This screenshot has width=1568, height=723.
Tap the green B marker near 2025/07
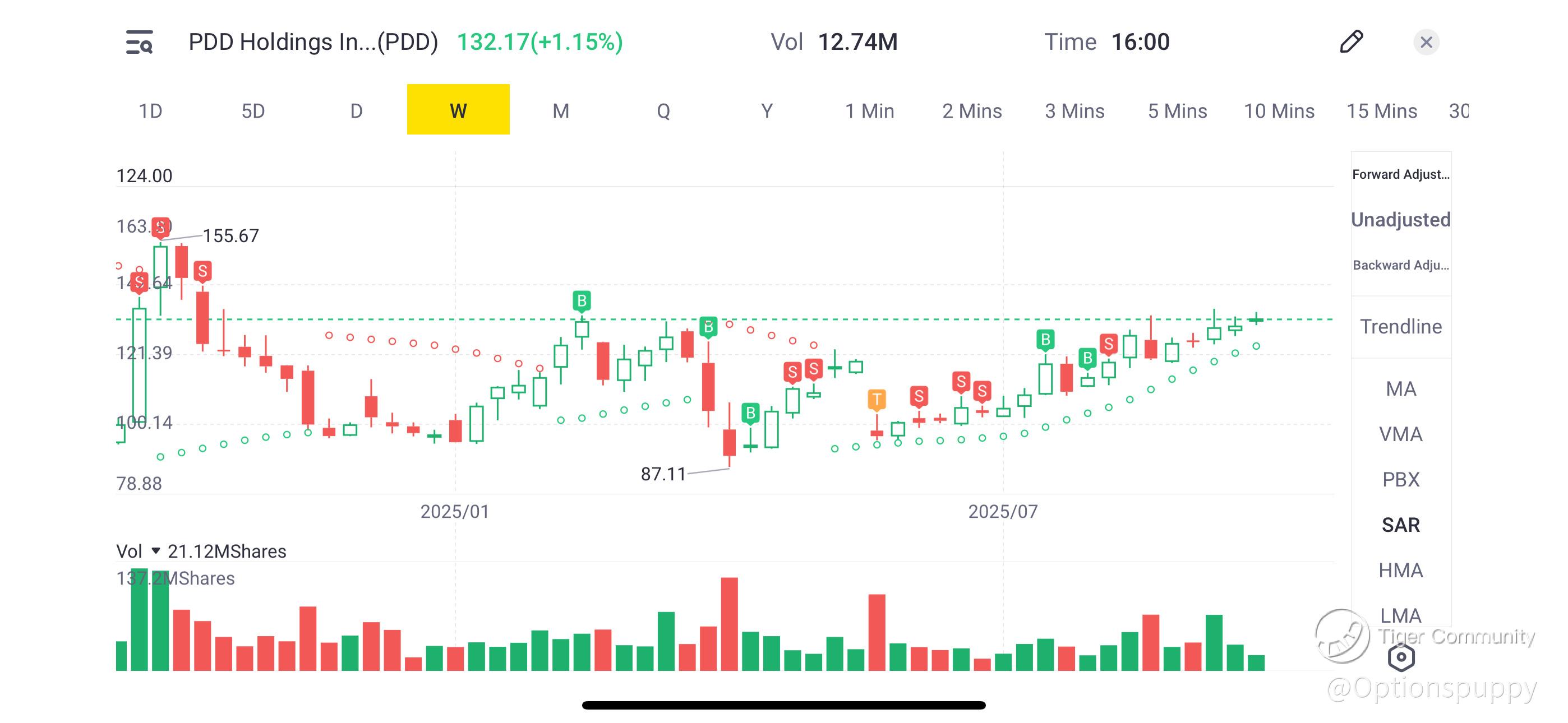[1045, 339]
